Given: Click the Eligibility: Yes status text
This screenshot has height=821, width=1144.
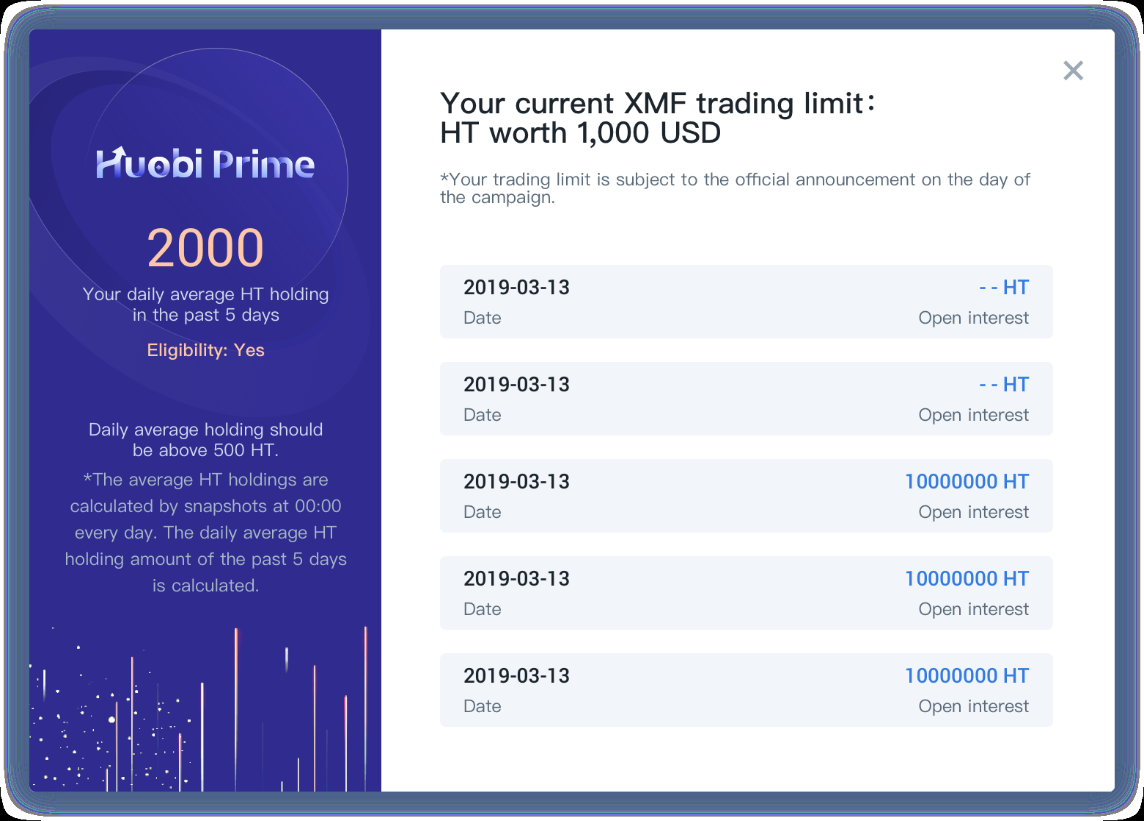Looking at the screenshot, I should [x=206, y=350].
